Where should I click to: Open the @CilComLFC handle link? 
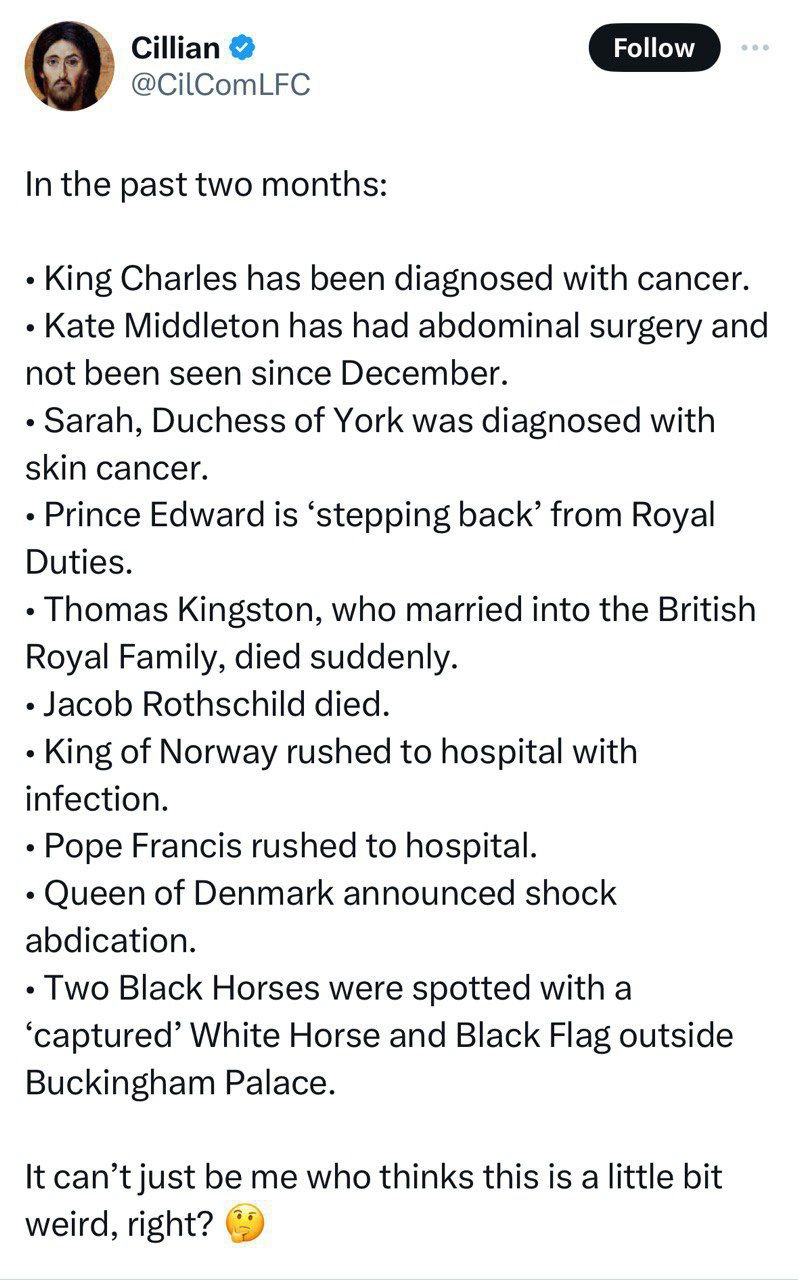pyautogui.click(x=221, y=85)
